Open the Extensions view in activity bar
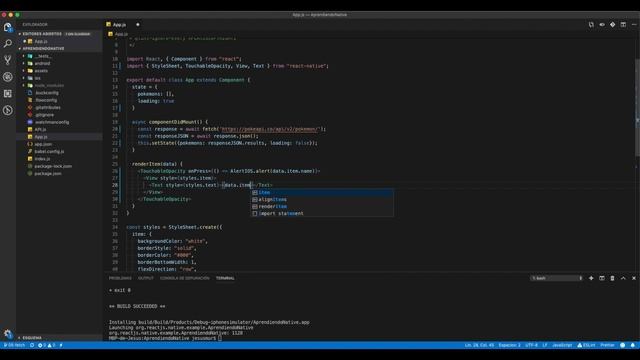The image size is (640, 360). [x=7, y=93]
